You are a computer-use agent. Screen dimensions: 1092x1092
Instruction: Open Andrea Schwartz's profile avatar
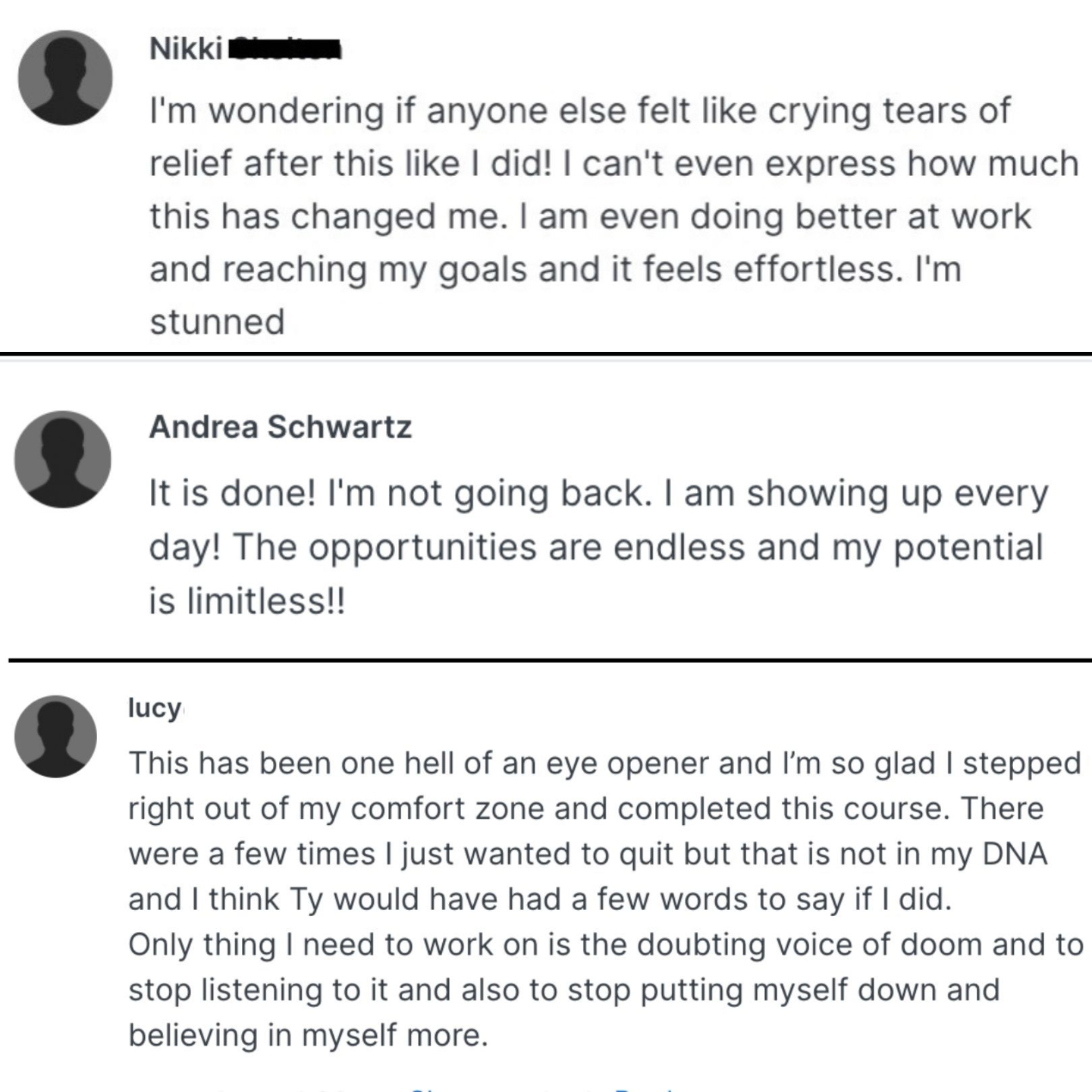pos(63,459)
